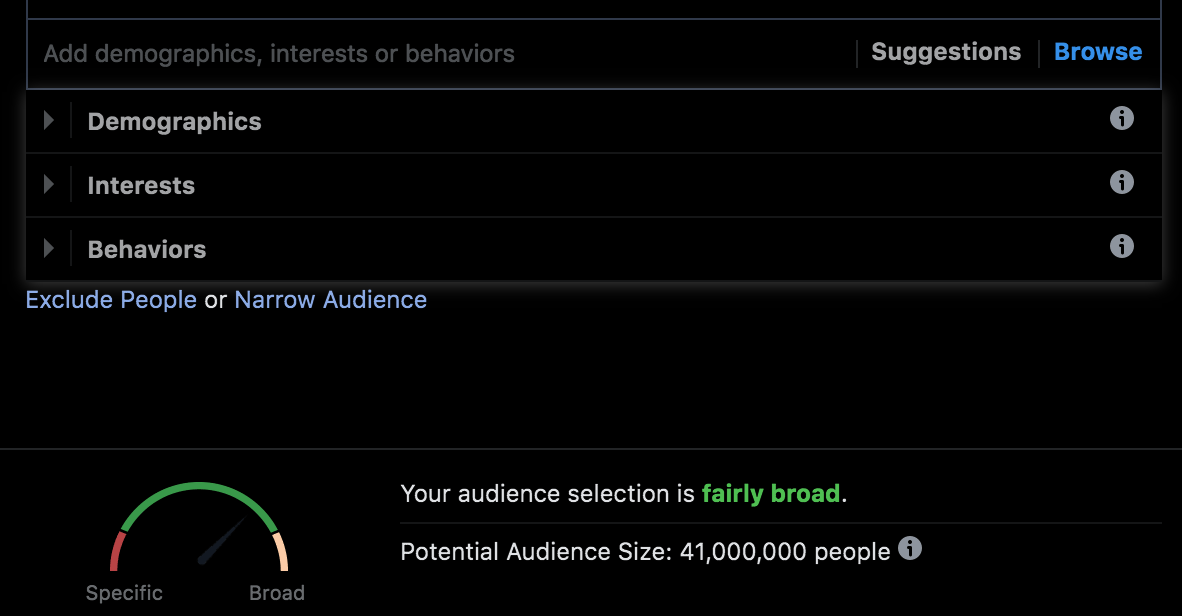Screen dimensions: 1182x616
Task: Open info icon for Demographics row
Action: 1122,119
